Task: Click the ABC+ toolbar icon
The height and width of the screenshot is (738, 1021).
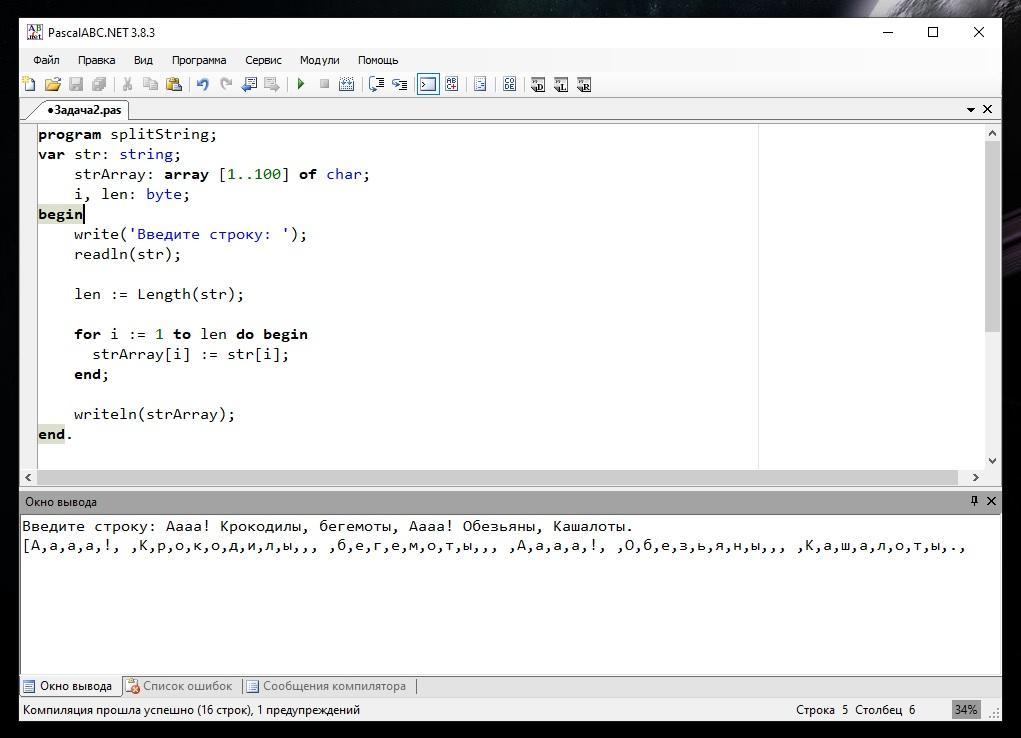Action: pyautogui.click(x=452, y=85)
